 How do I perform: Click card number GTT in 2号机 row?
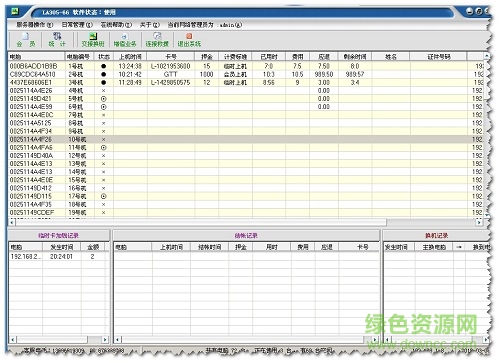coord(170,74)
